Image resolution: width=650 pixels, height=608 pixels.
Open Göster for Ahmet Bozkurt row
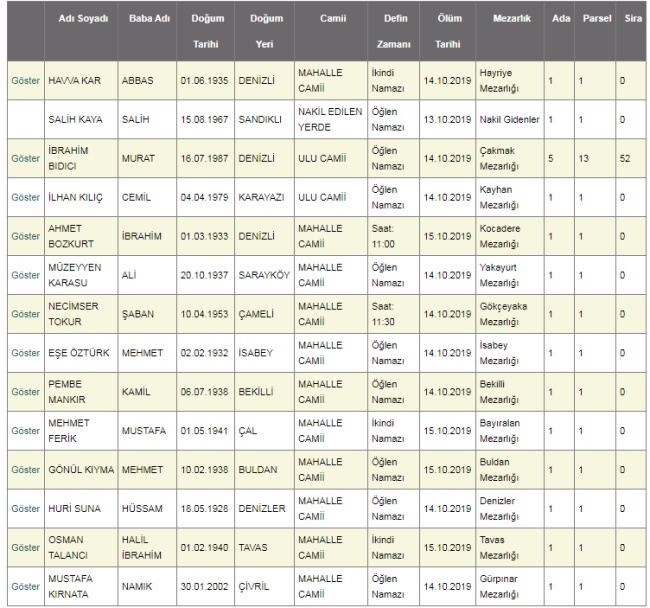tap(25, 236)
